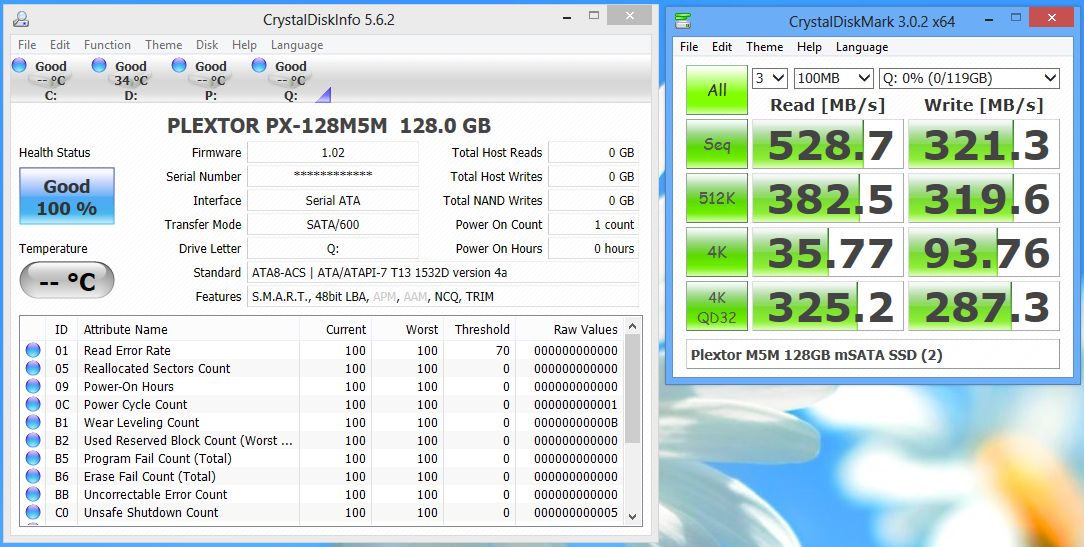
Task: Click the 4K QD32 read result 325.2
Action: pyautogui.click(x=828, y=306)
